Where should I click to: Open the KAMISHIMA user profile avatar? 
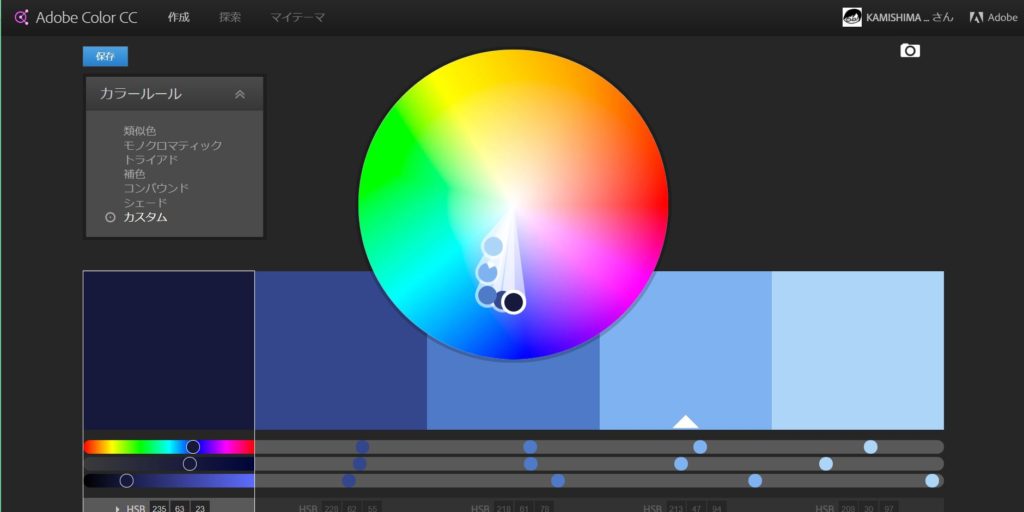click(x=852, y=17)
